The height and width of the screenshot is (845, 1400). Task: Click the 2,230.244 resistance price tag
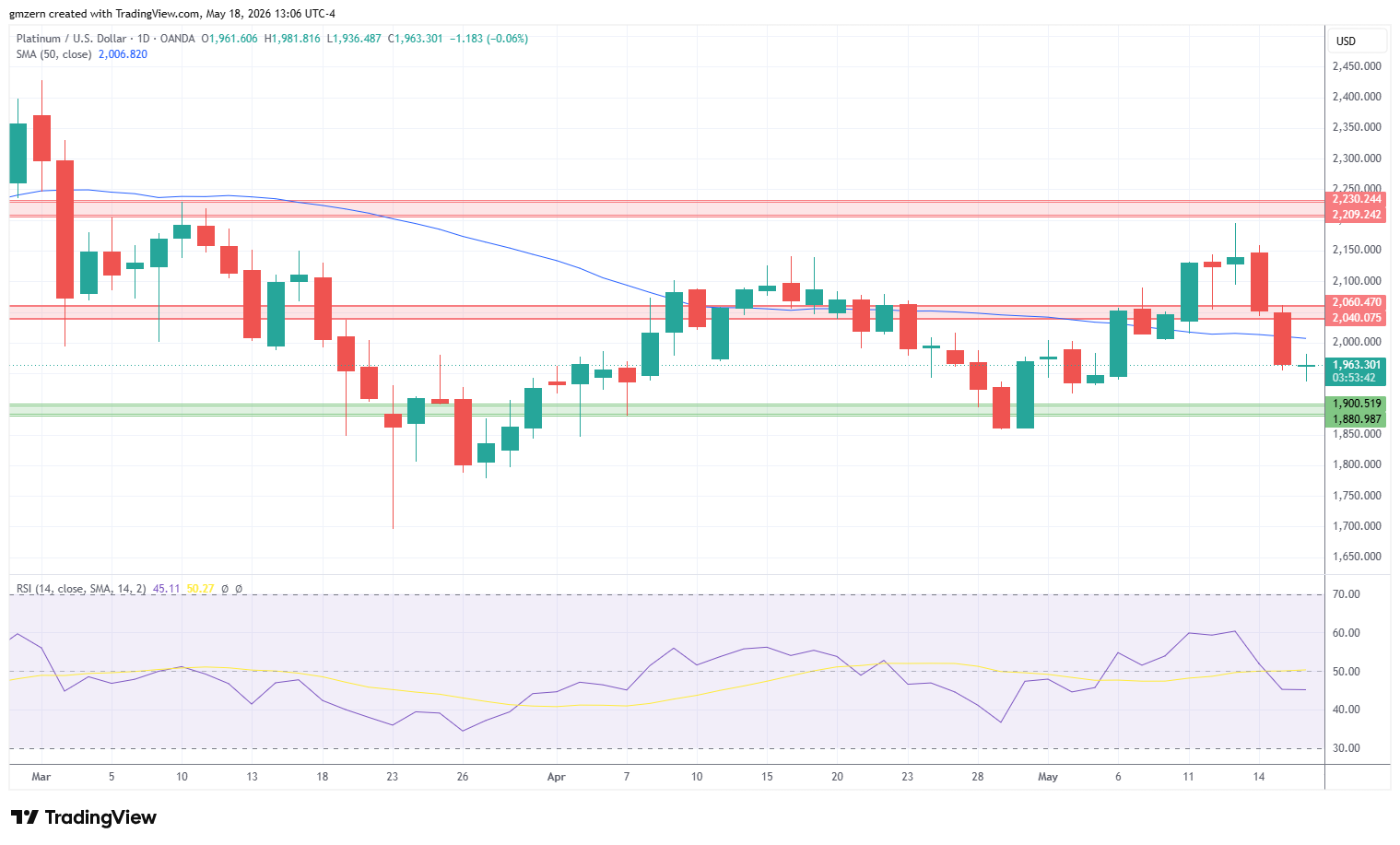[x=1357, y=199]
